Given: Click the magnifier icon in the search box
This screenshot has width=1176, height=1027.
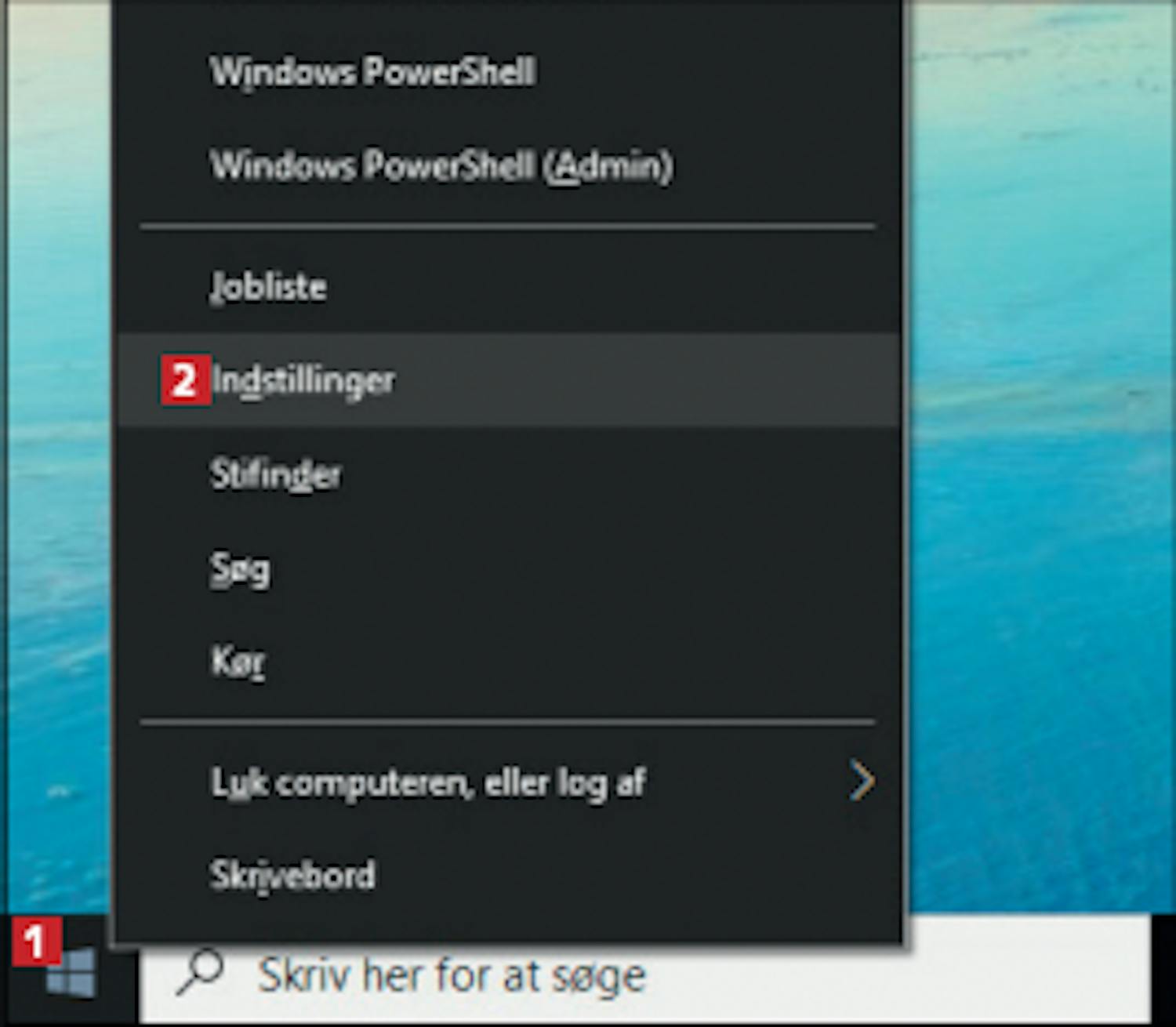Looking at the screenshot, I should coord(200,973).
